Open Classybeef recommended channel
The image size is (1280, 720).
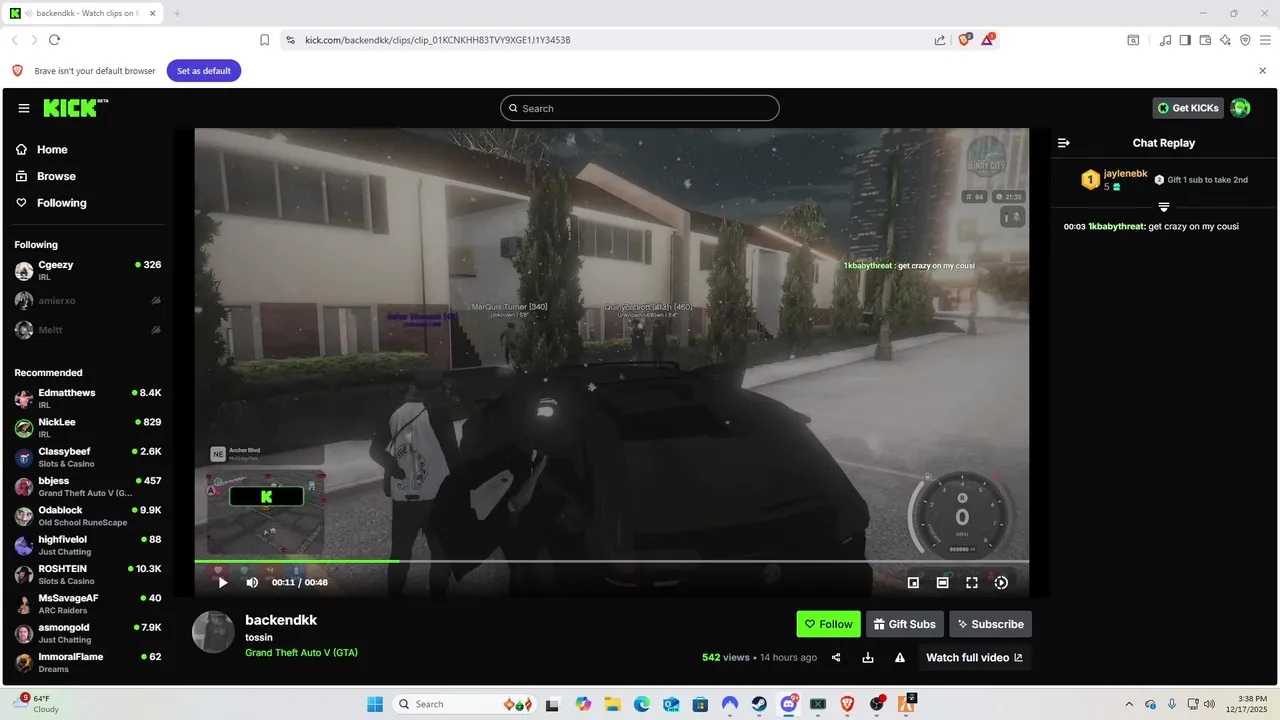pos(87,457)
